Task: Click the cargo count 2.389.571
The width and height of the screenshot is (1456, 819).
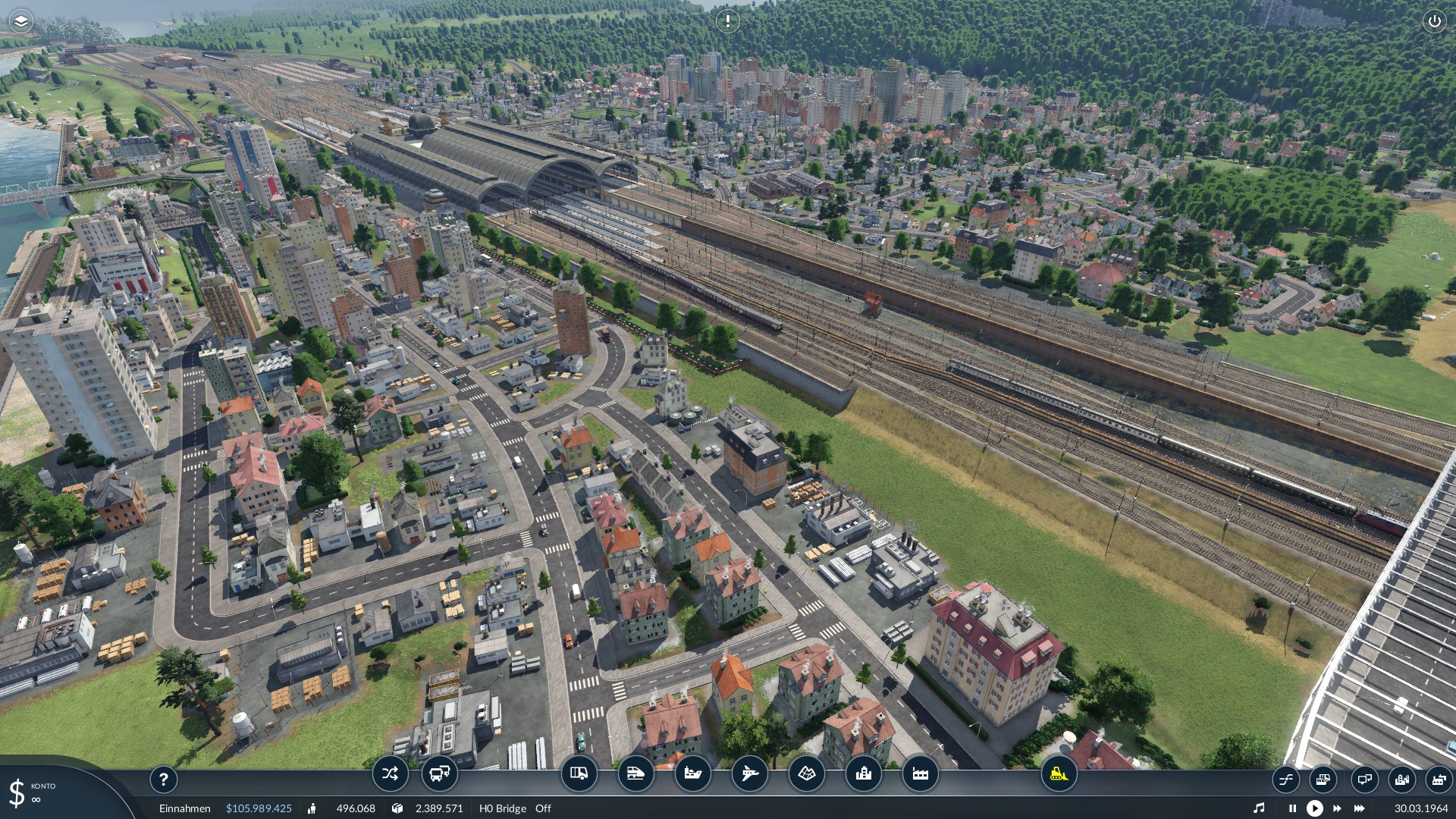Action: click(x=439, y=808)
